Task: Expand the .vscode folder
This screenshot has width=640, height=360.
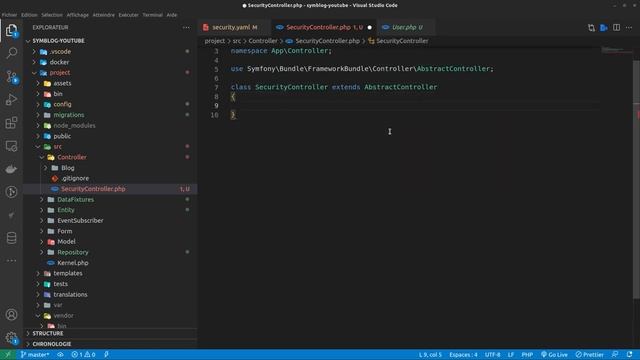Action: point(34,51)
